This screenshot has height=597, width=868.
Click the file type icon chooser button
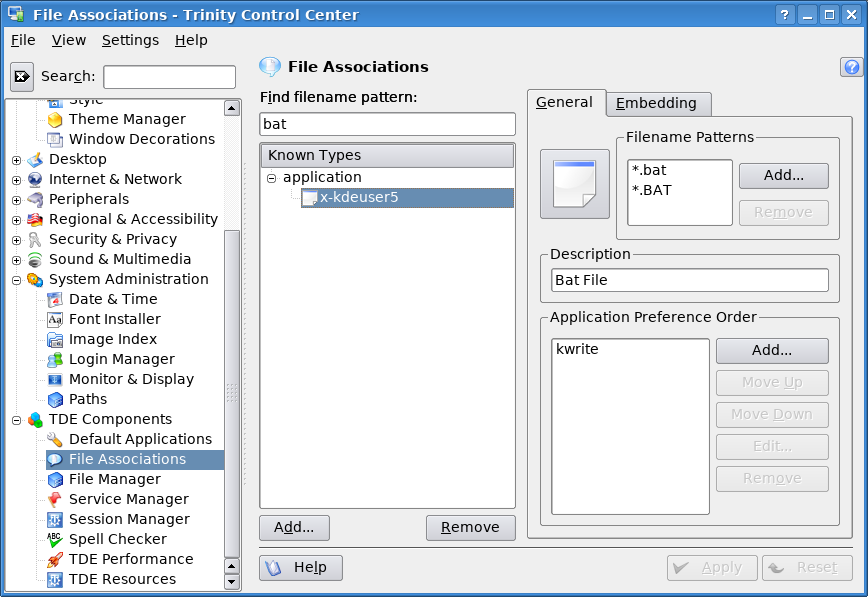click(x=575, y=184)
